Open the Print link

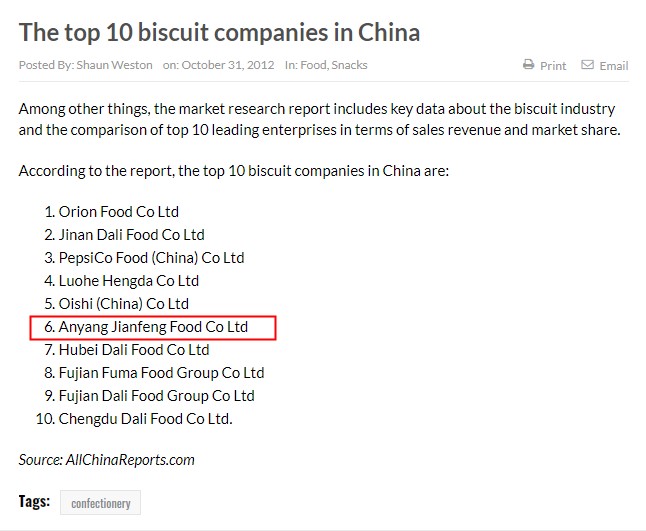coord(553,66)
